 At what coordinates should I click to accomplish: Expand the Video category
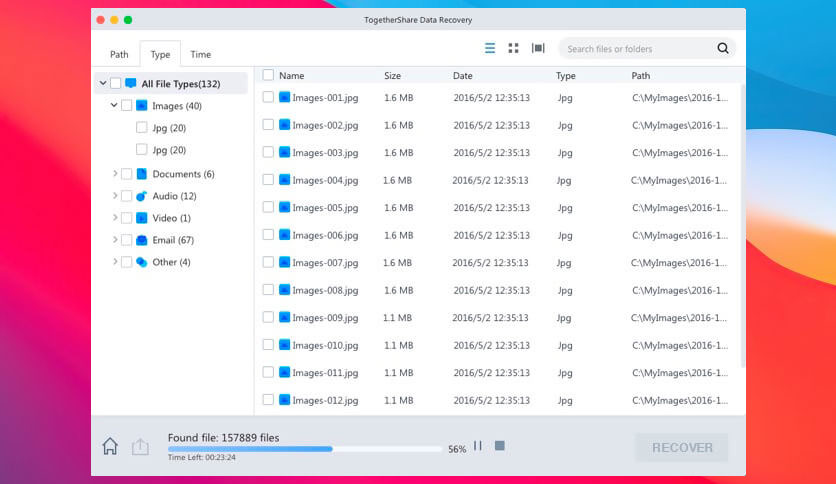click(115, 217)
